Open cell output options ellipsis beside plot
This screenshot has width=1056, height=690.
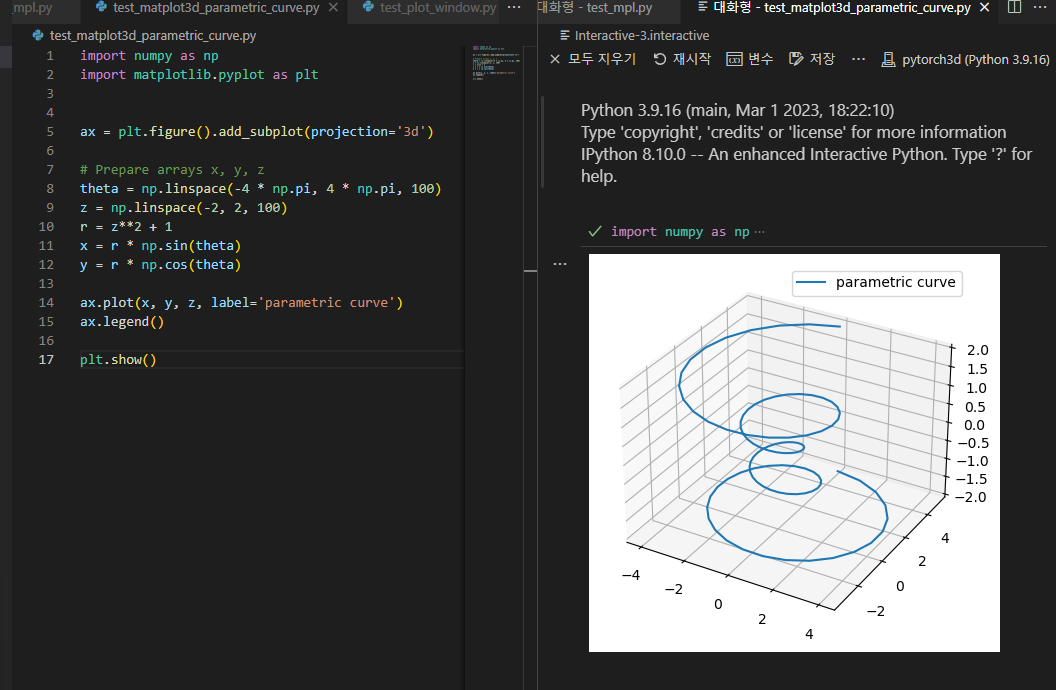(560, 264)
